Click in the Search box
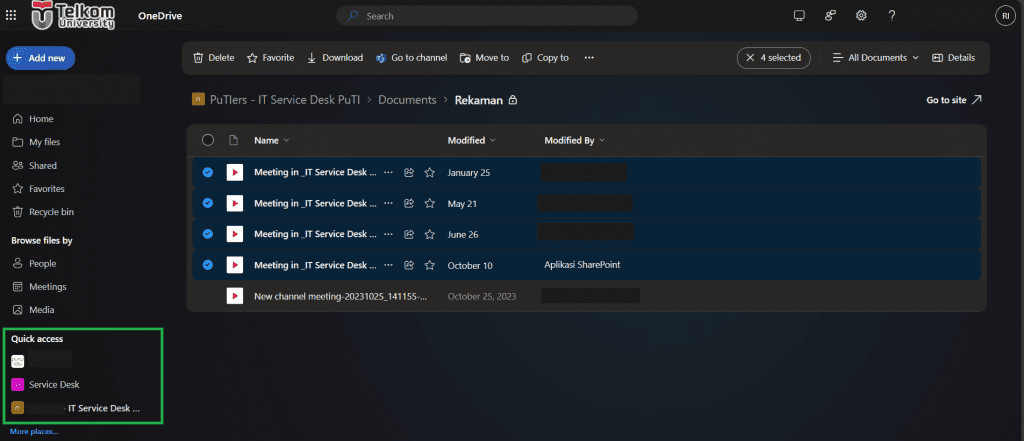 tap(487, 16)
